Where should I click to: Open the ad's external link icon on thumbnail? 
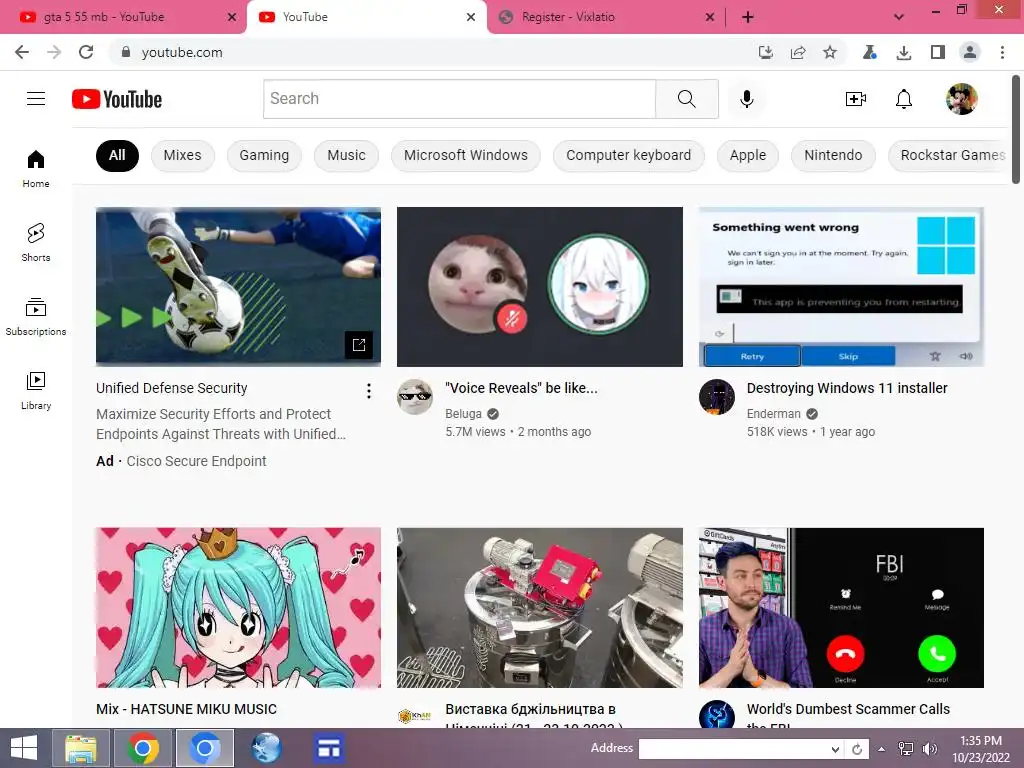359,345
